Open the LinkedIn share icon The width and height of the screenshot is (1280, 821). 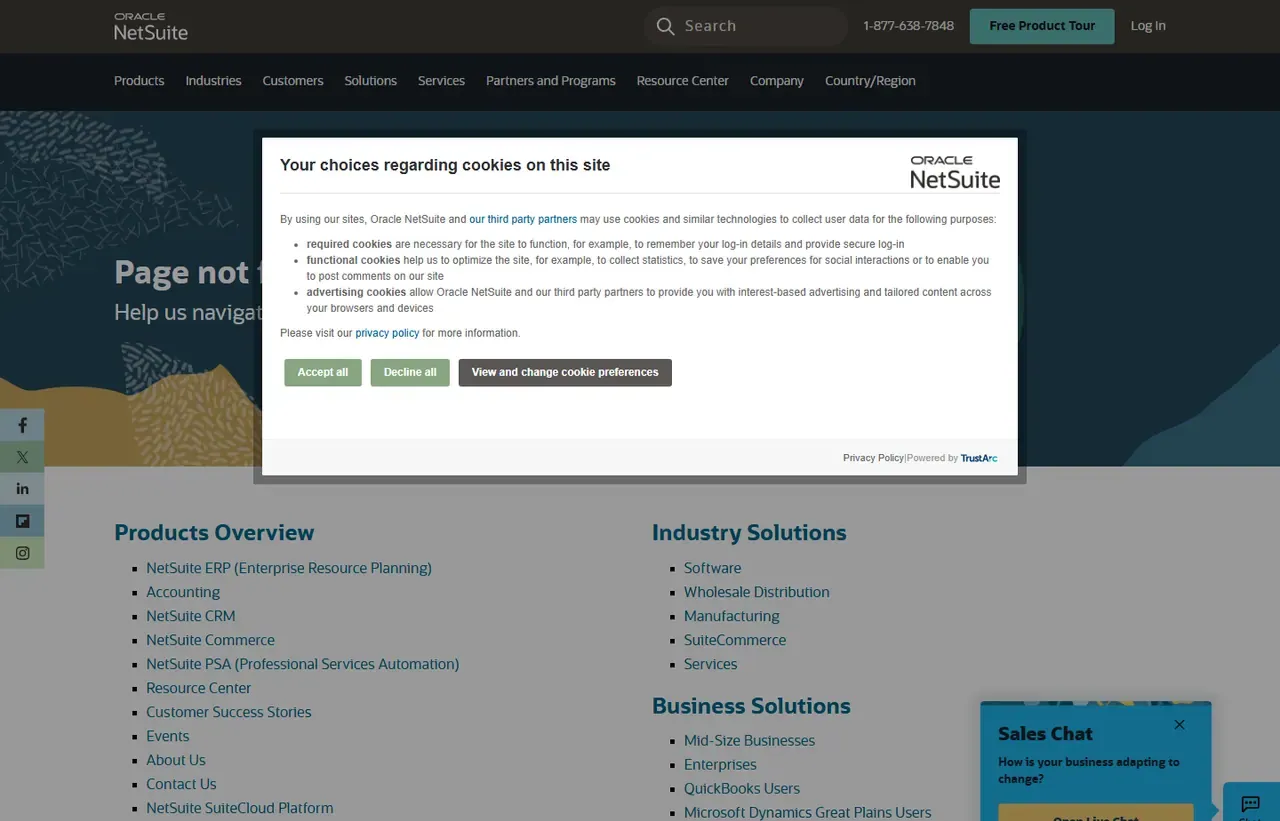tap(22, 489)
